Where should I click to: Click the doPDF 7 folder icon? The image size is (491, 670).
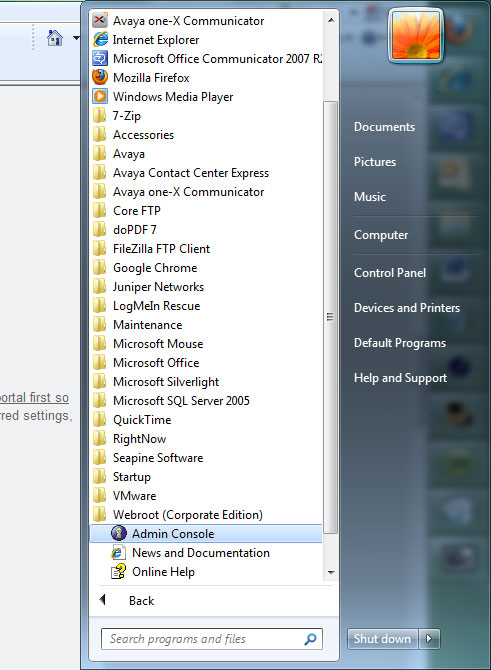point(100,229)
